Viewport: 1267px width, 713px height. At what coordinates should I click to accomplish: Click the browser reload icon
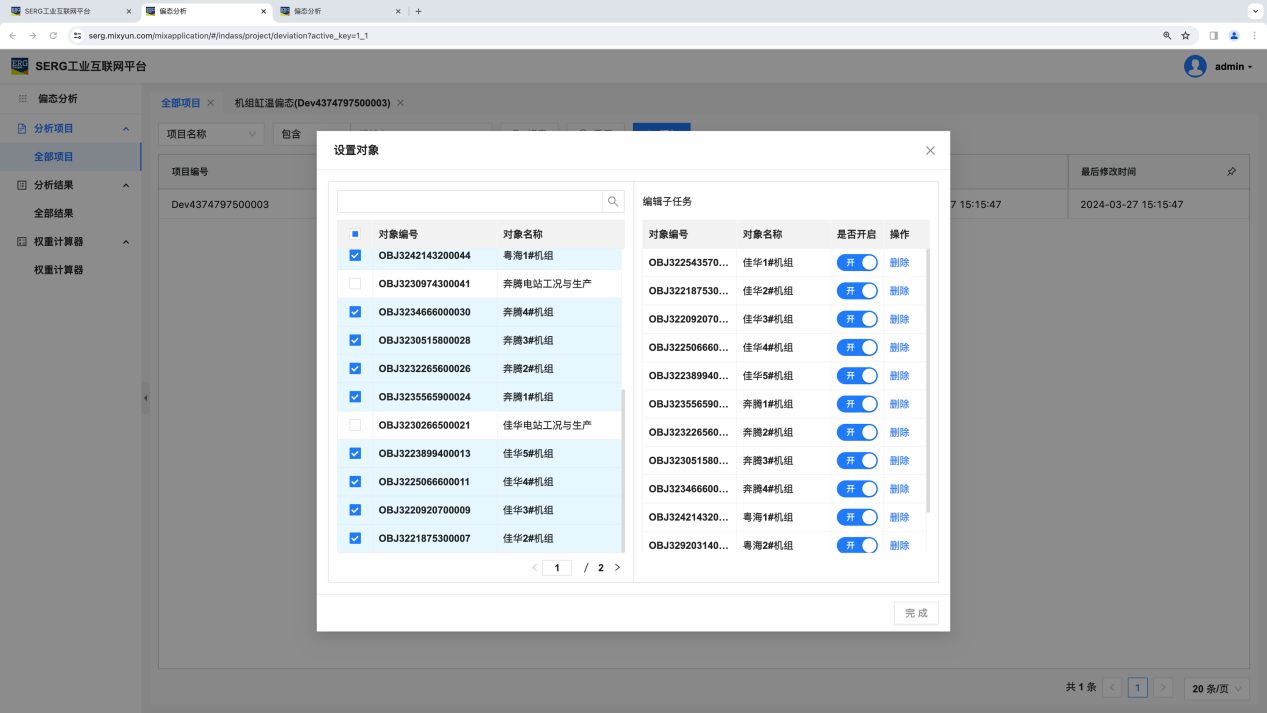pos(53,35)
